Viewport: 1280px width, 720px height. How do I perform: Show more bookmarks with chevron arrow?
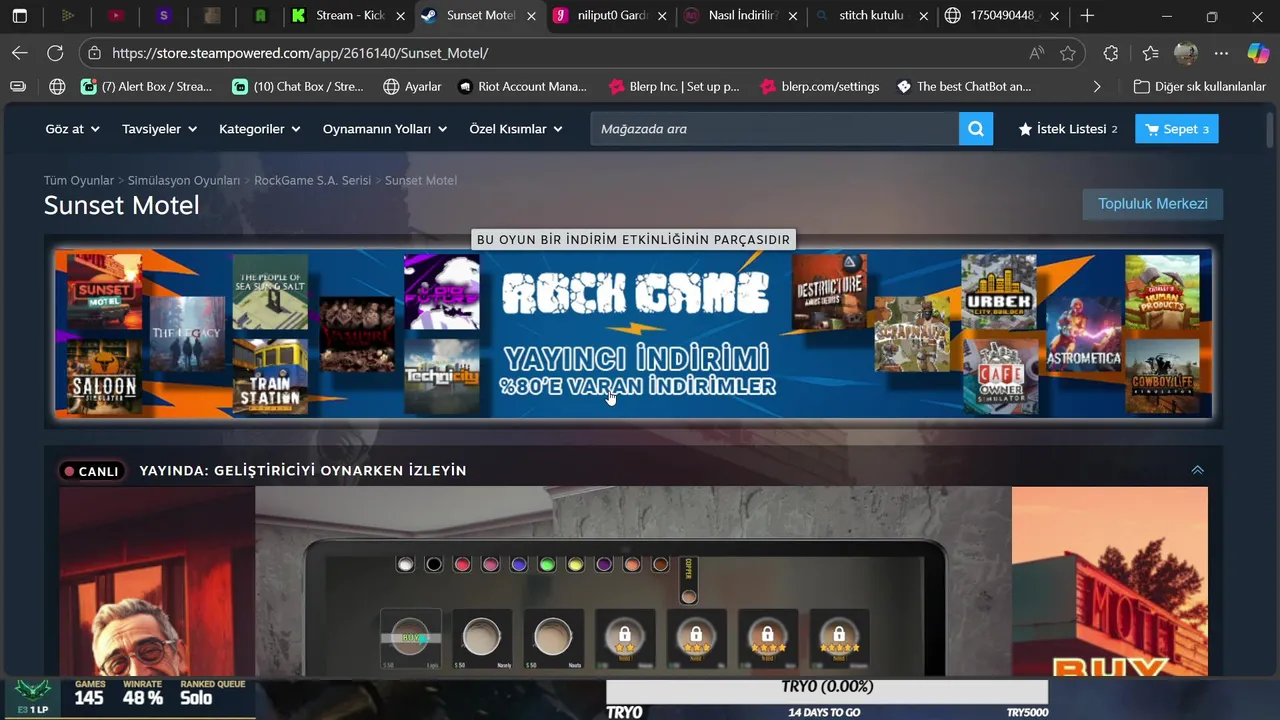[1097, 87]
